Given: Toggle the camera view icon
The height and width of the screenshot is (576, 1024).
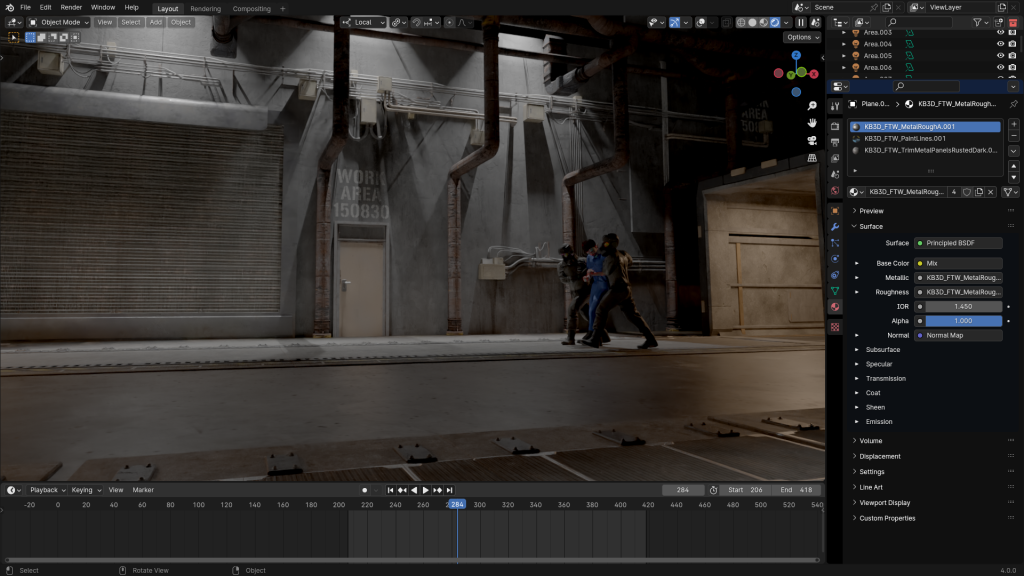Looking at the screenshot, I should click(812, 140).
